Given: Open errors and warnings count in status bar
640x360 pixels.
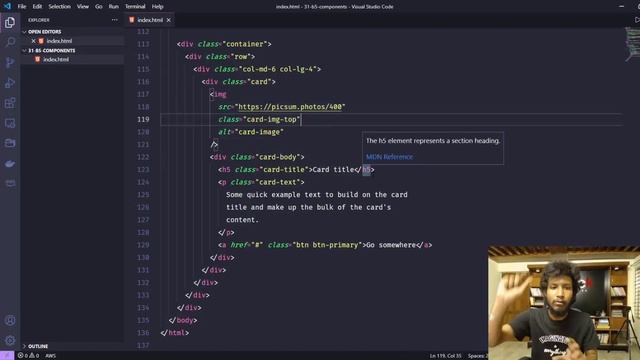Looking at the screenshot, I should 28,356.
